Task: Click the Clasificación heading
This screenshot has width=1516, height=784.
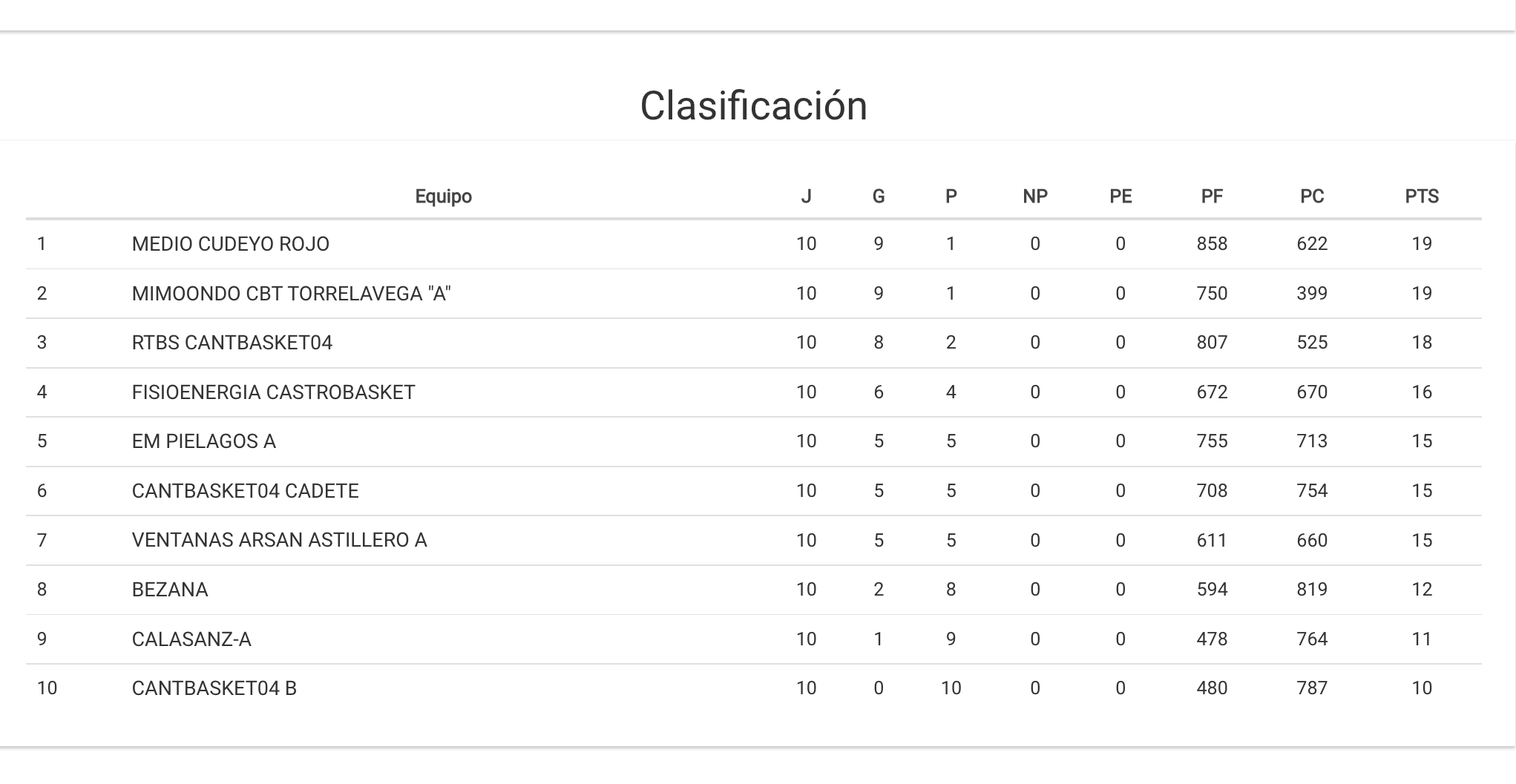Action: [753, 105]
